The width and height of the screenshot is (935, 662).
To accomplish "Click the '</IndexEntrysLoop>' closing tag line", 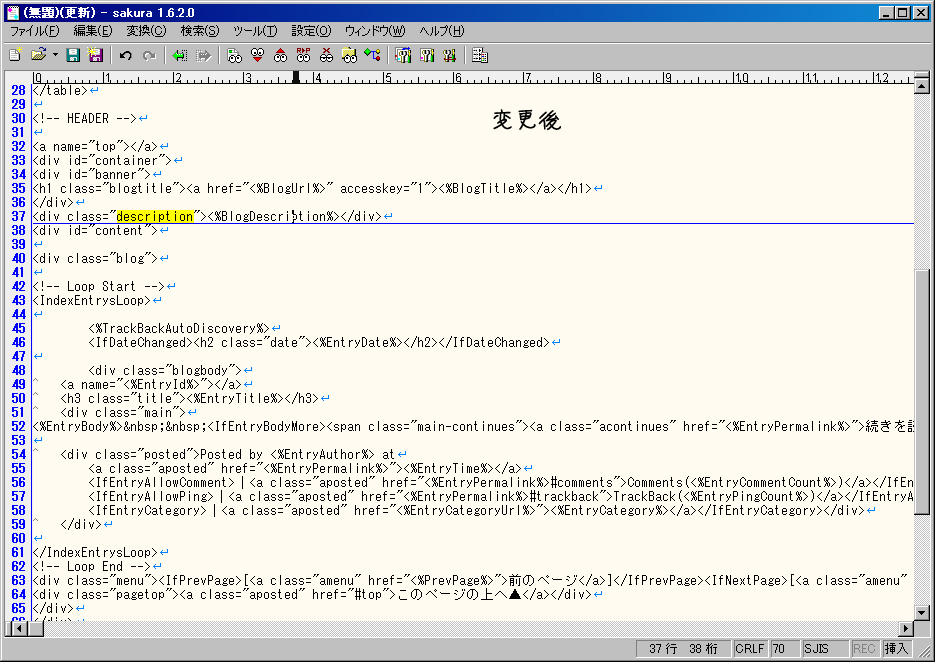I will pyautogui.click(x=95, y=552).
